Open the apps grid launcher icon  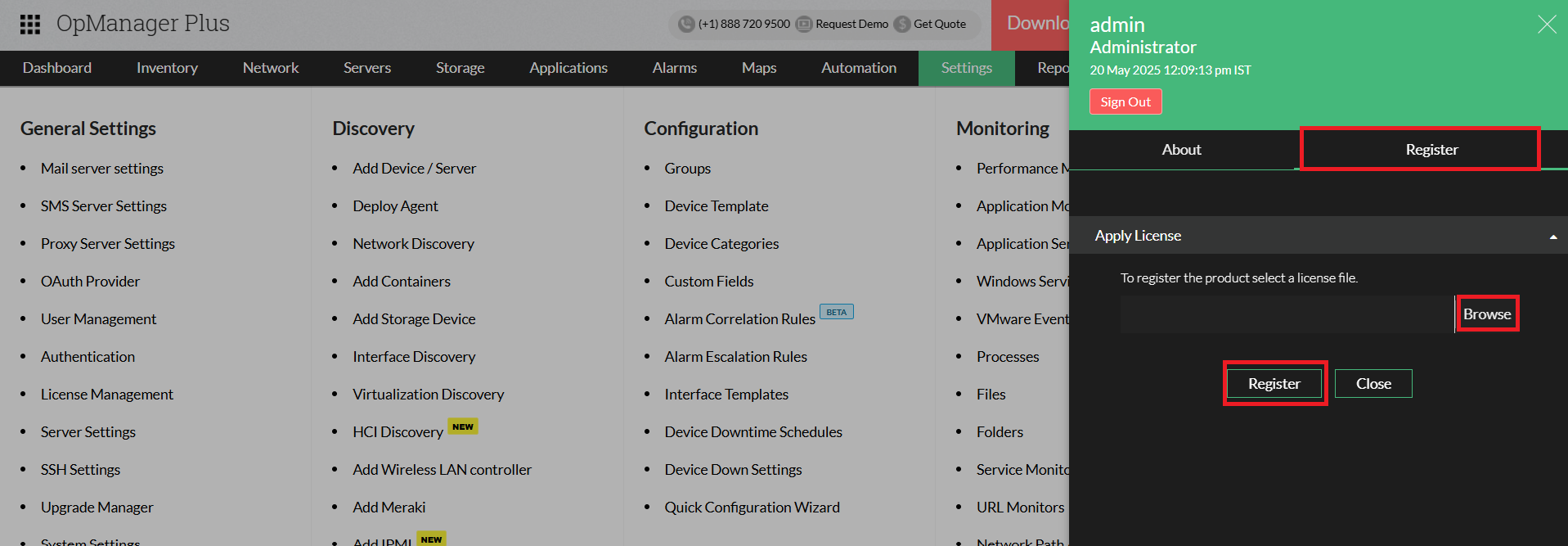[30, 25]
